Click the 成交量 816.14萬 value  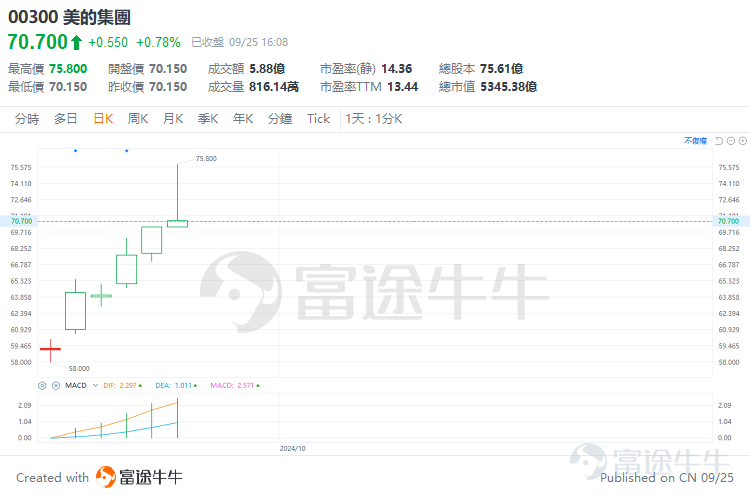tap(274, 87)
